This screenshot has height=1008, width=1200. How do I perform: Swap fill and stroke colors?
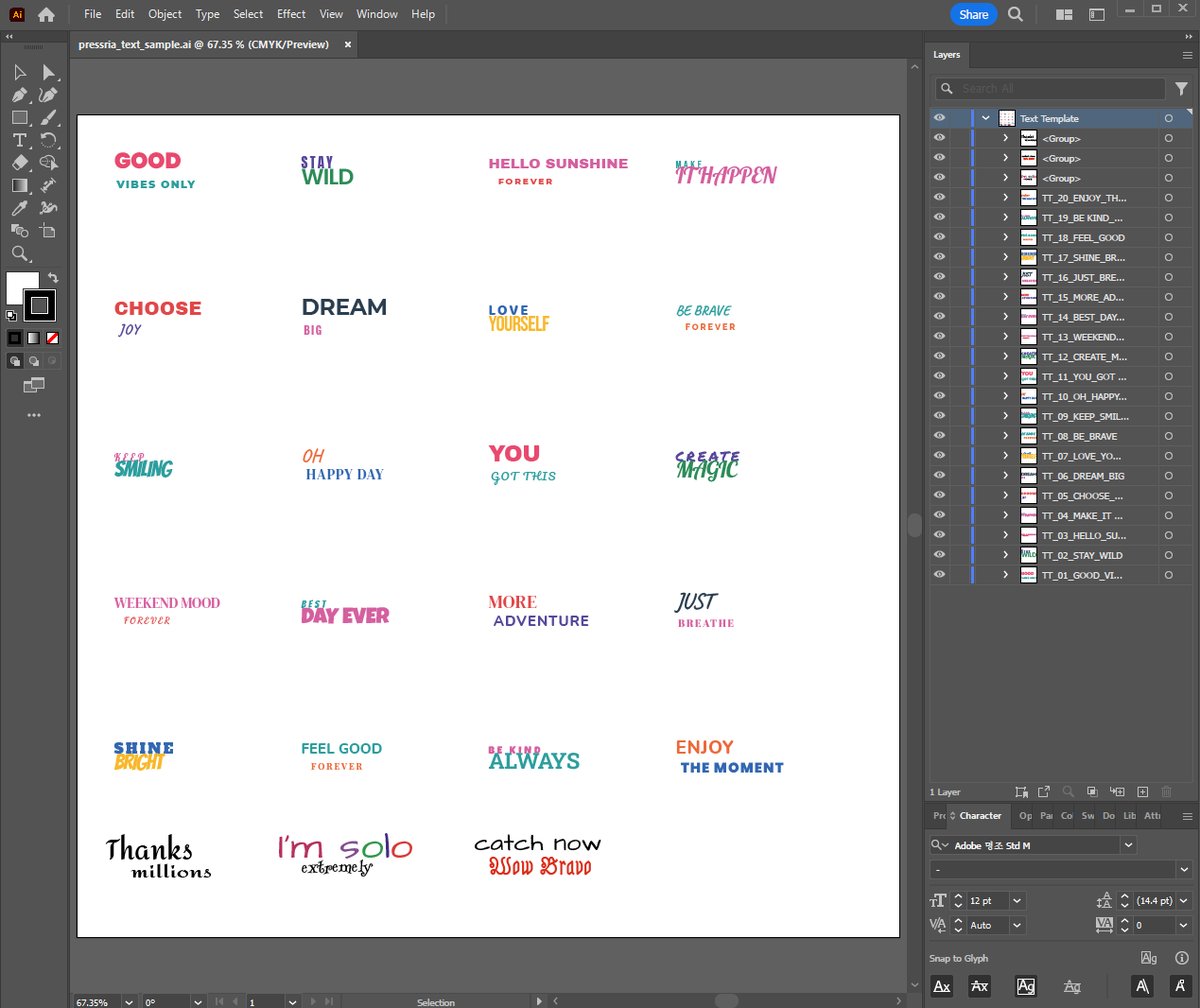pyautogui.click(x=54, y=277)
